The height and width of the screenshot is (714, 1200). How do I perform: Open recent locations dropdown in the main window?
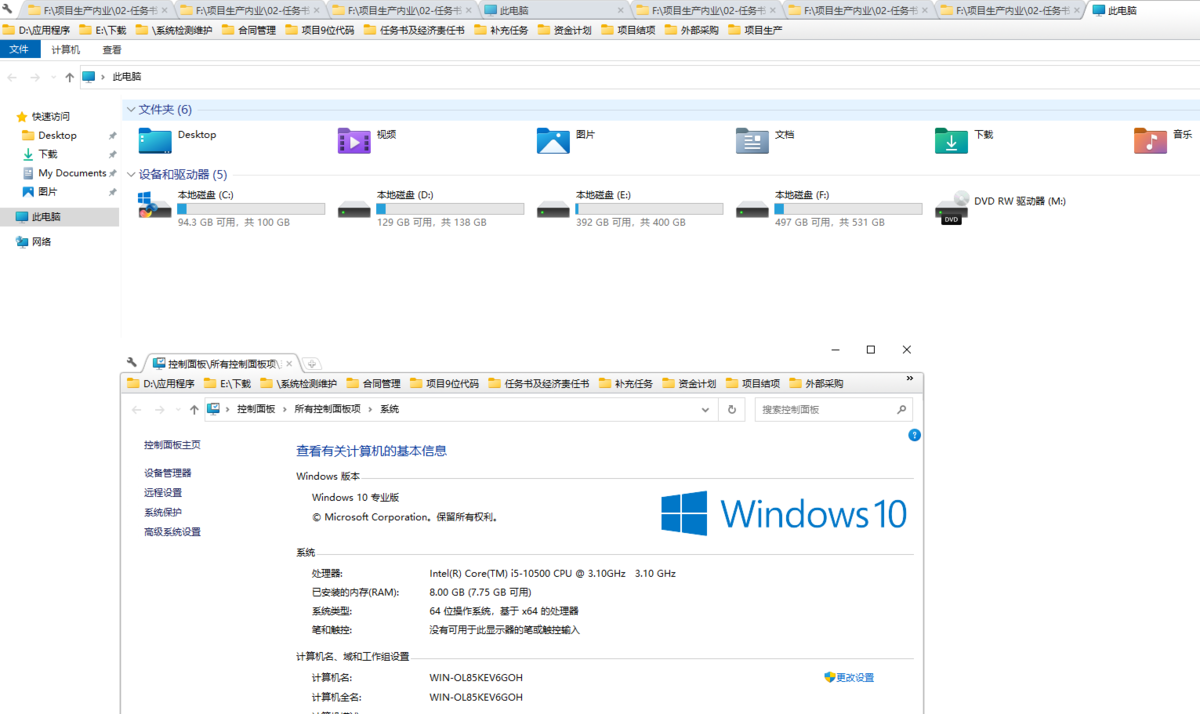[53, 77]
